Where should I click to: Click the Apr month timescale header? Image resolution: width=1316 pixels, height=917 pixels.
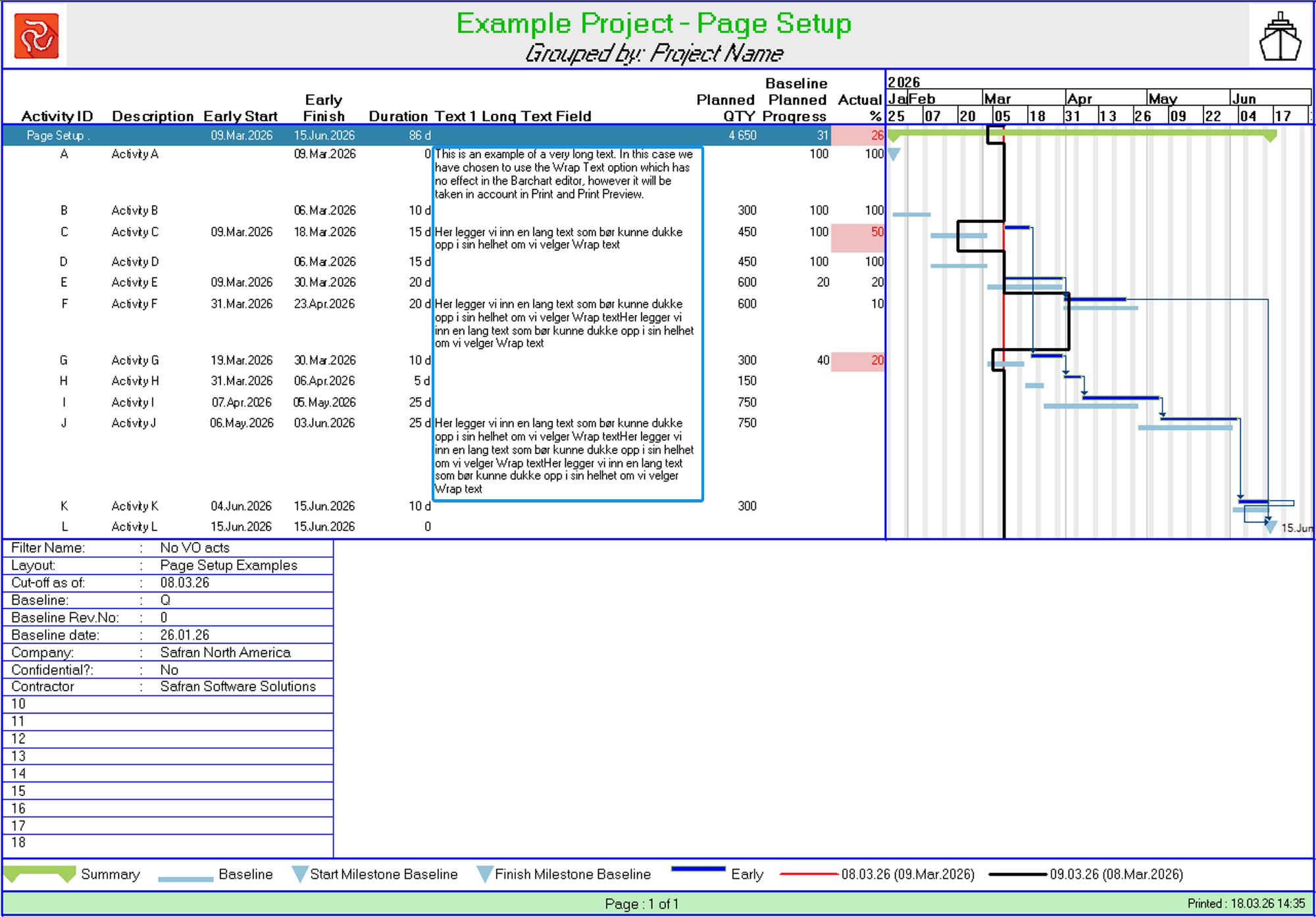(1079, 99)
